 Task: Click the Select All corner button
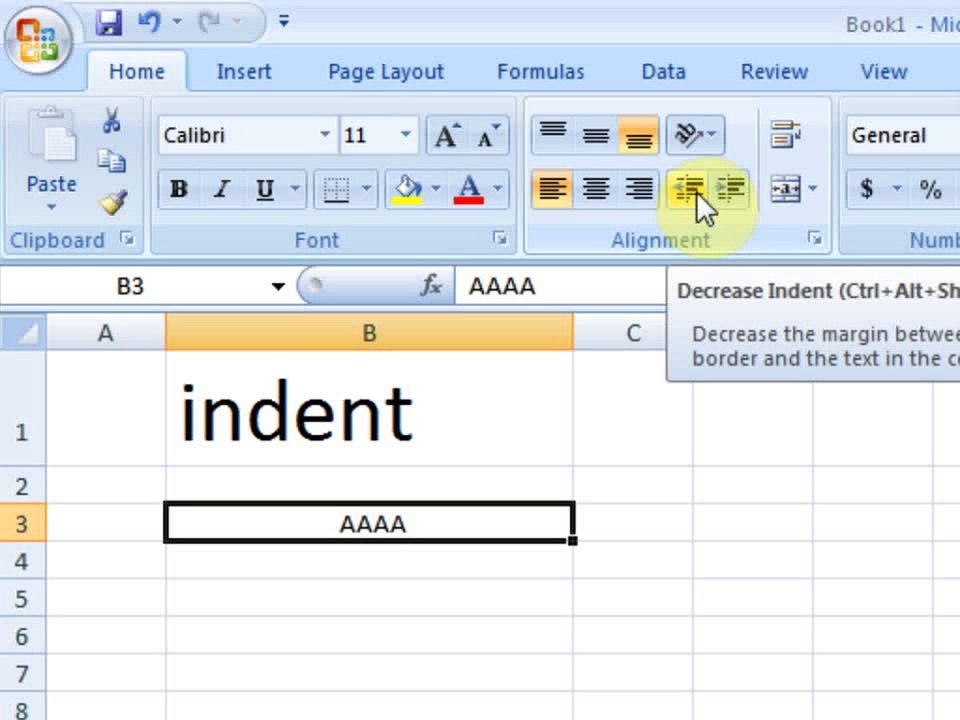(x=23, y=332)
